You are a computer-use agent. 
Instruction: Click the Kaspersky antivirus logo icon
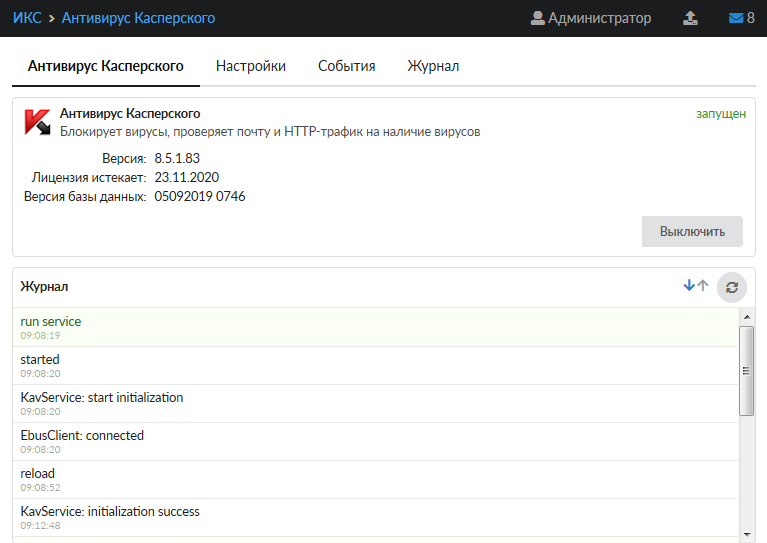38,122
